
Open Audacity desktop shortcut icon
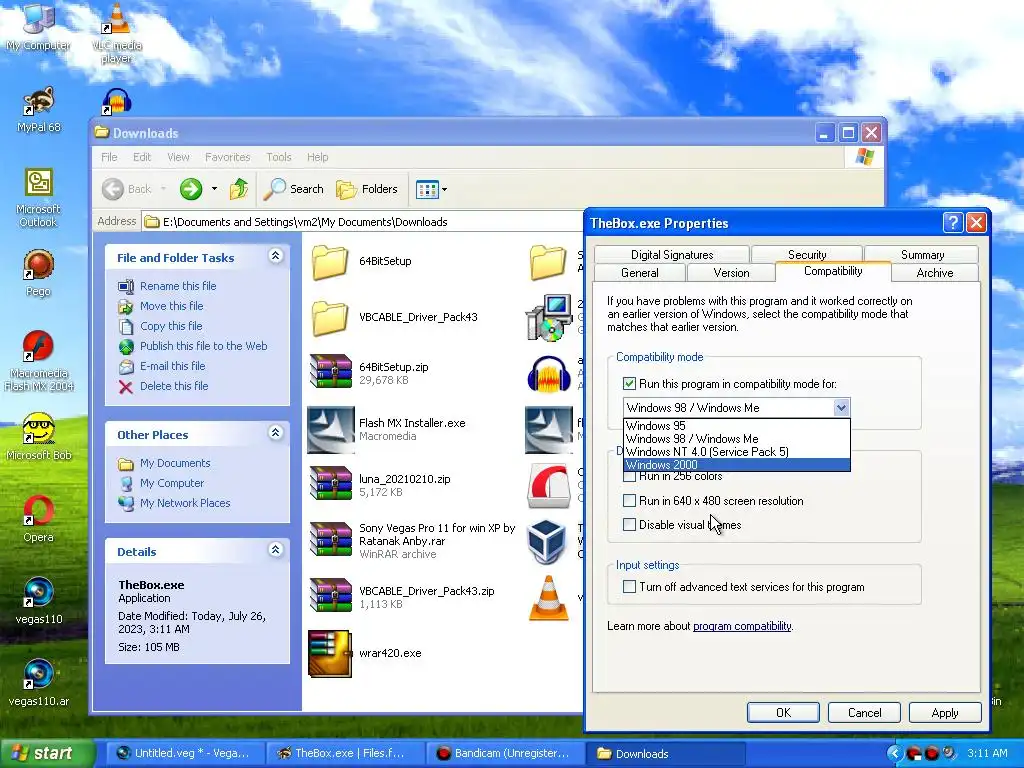point(117,102)
